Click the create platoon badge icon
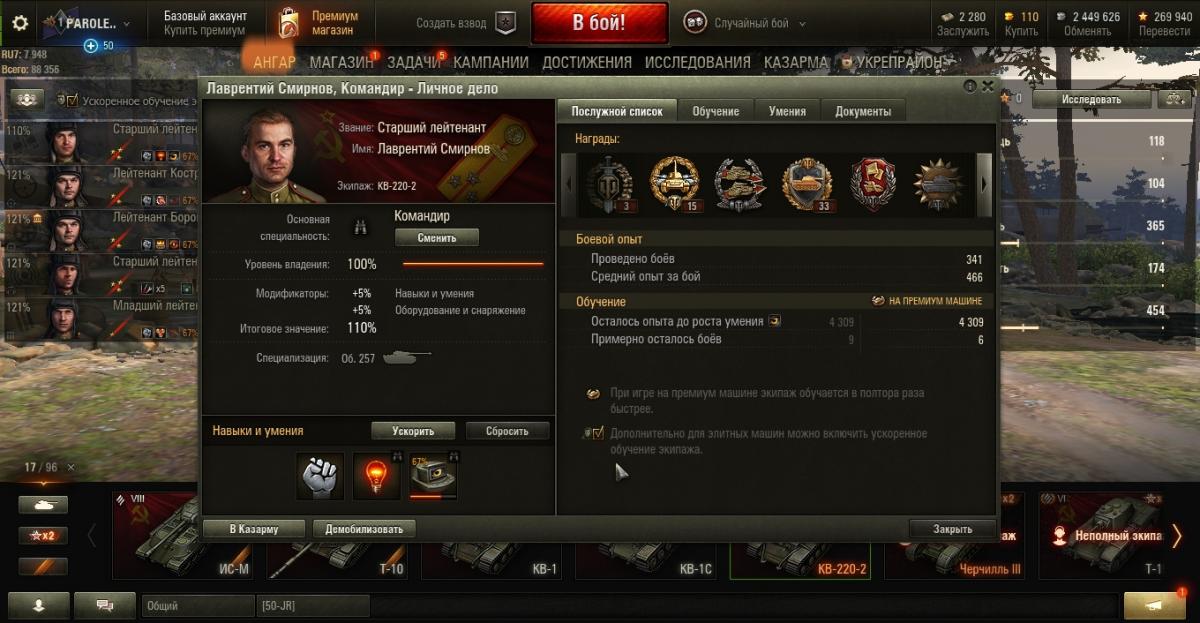This screenshot has width=1200, height=623. [x=507, y=23]
